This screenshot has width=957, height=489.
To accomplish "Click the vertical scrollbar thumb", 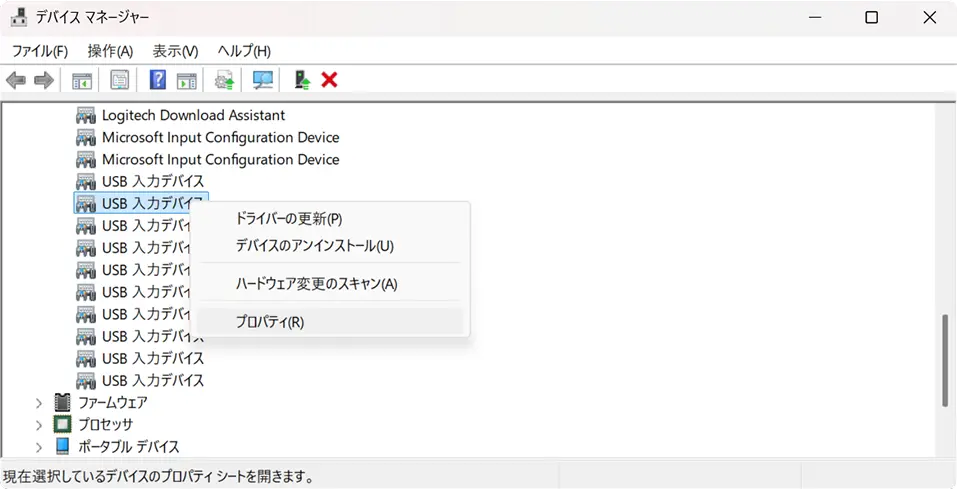I will pos(944,360).
